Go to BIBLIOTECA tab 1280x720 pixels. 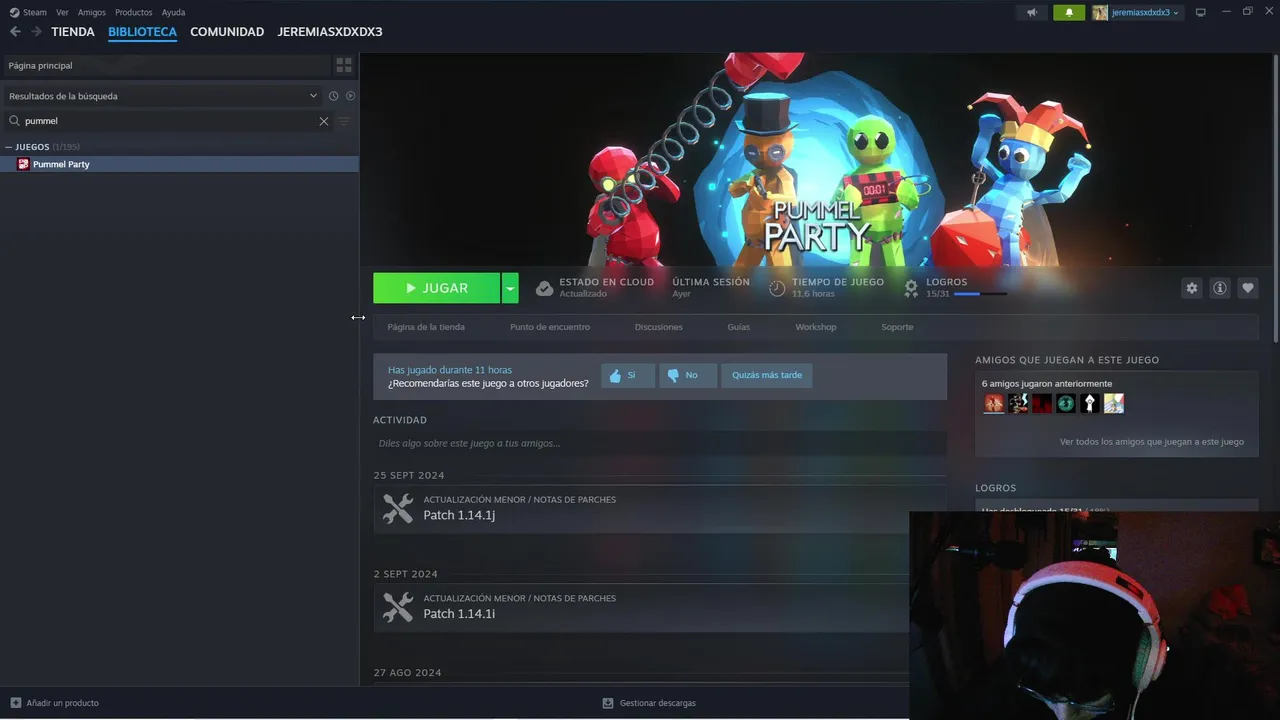click(142, 32)
